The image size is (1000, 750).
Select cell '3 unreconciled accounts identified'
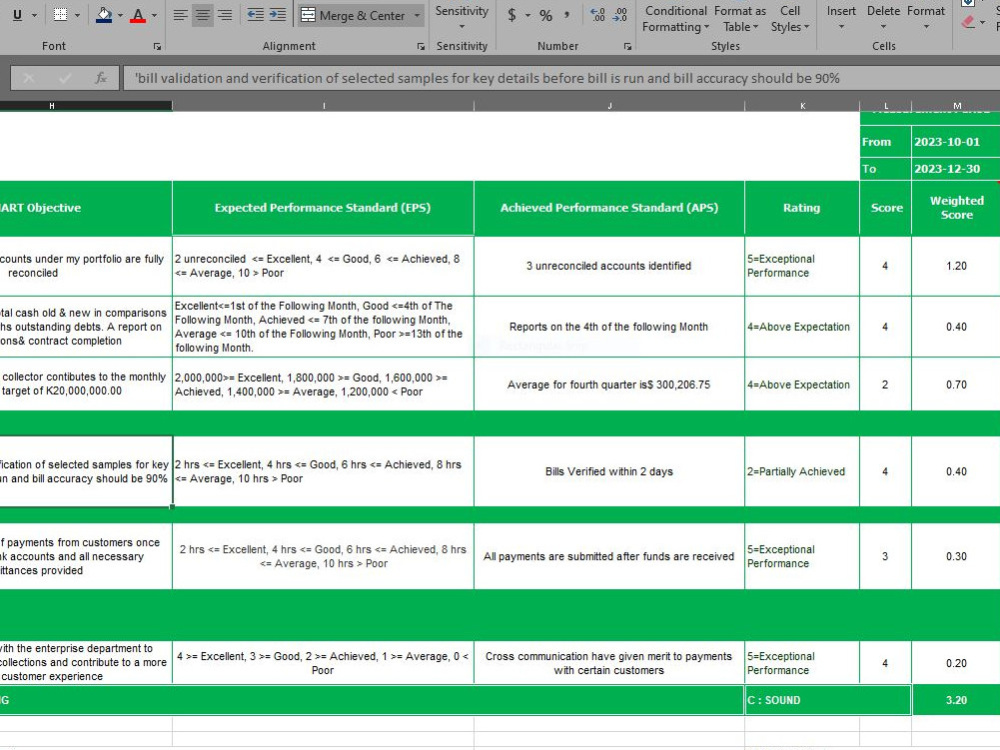(x=609, y=266)
